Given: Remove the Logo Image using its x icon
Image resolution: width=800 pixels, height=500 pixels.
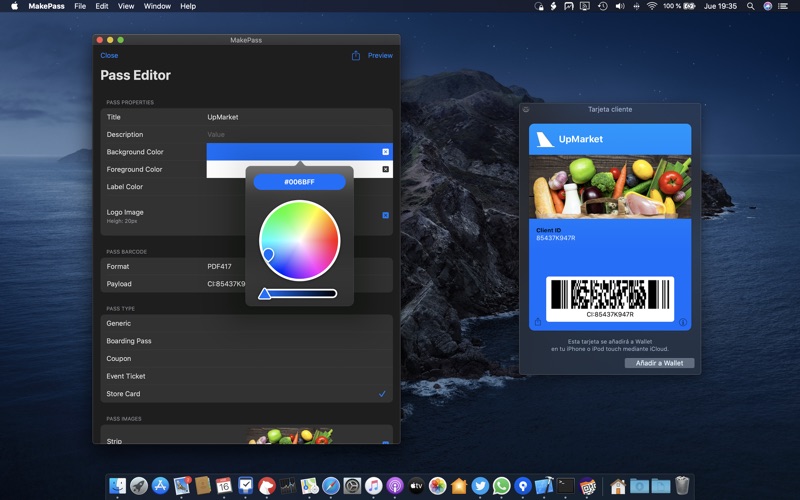Looking at the screenshot, I should (386, 215).
